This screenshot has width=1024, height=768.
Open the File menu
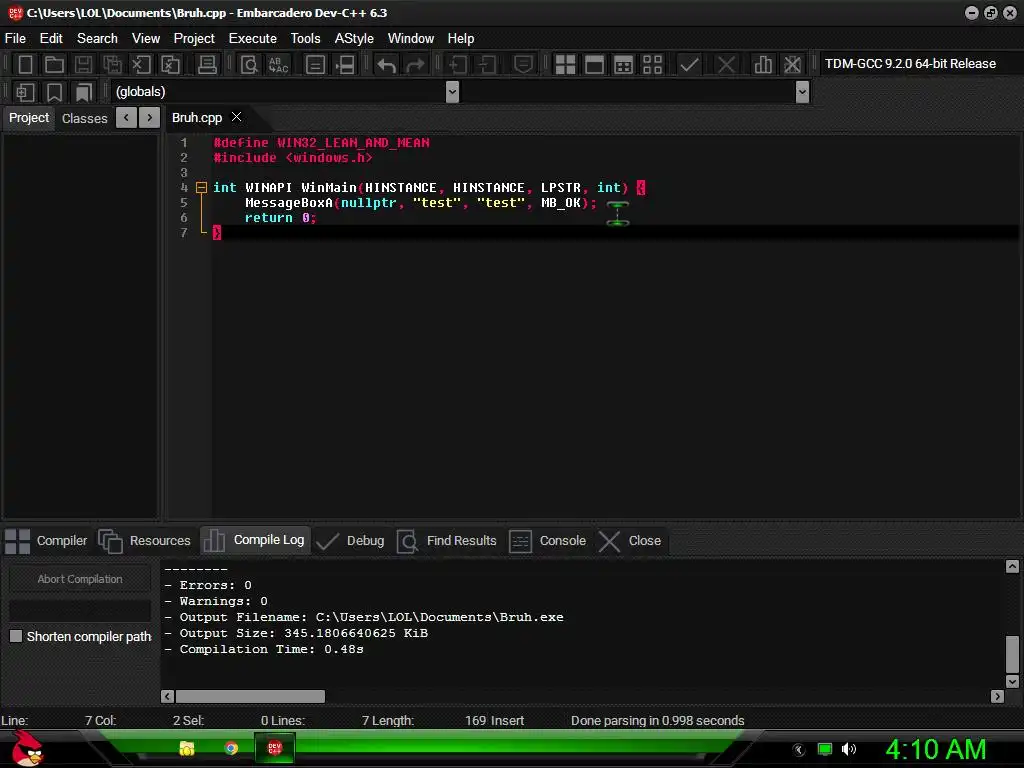(15, 39)
